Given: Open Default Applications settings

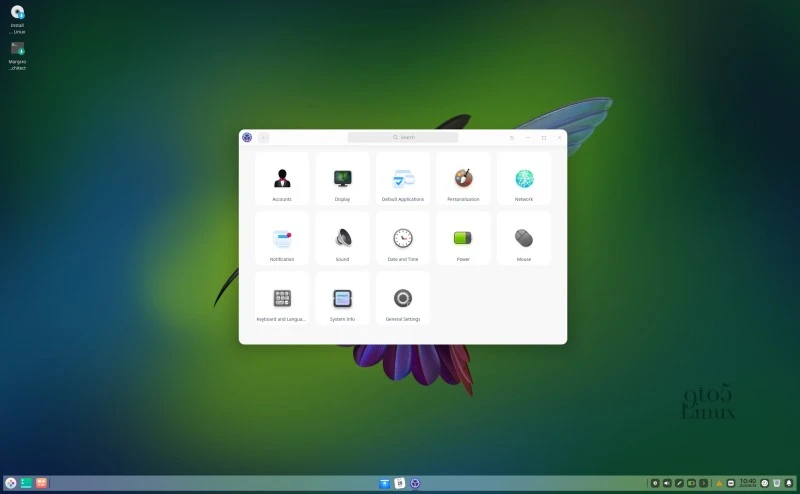Looking at the screenshot, I should (x=403, y=179).
